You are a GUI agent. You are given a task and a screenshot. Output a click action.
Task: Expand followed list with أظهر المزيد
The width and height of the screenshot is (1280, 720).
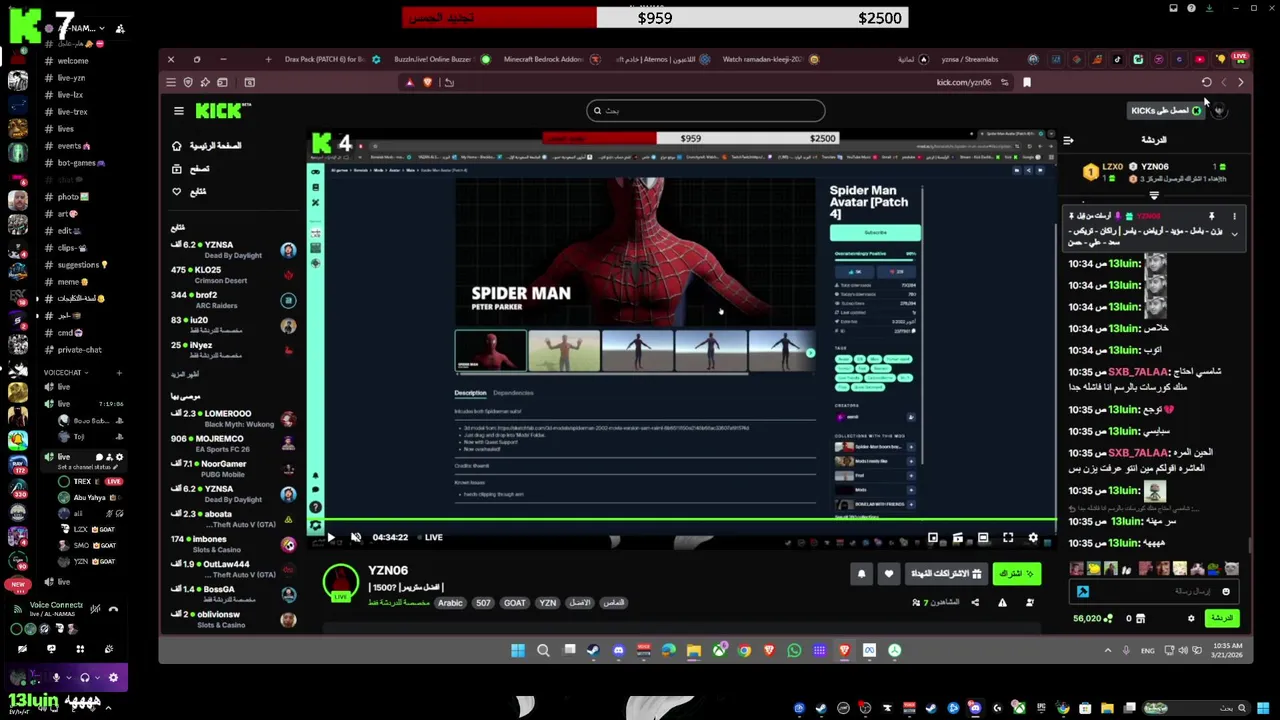[x=185, y=375]
